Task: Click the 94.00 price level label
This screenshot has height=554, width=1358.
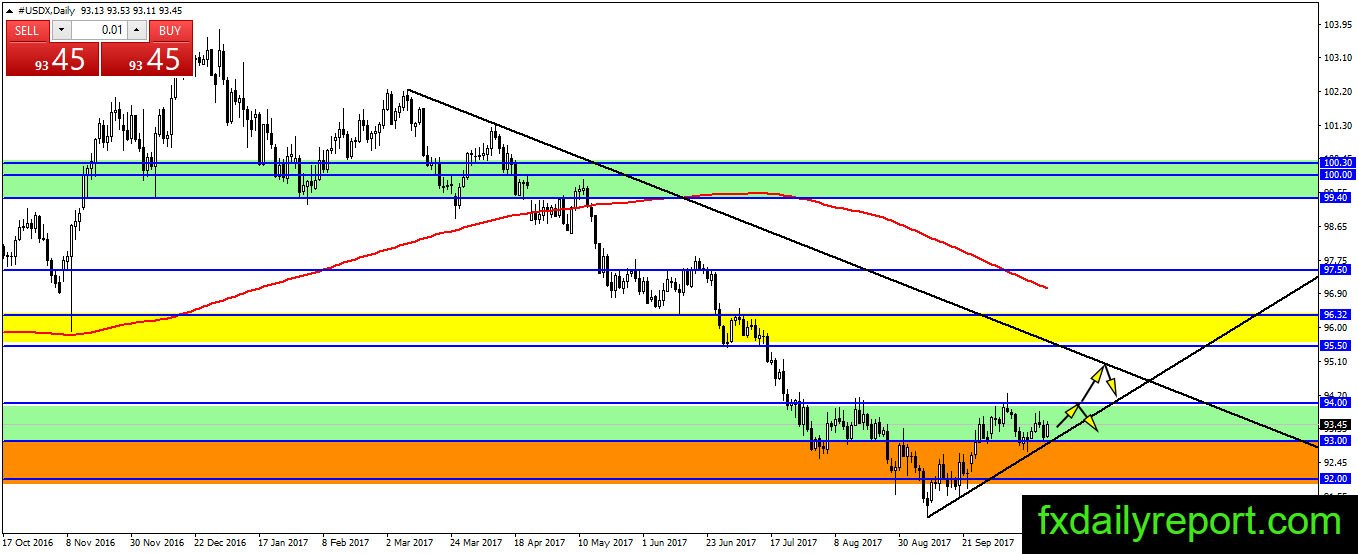Action: tap(1337, 403)
